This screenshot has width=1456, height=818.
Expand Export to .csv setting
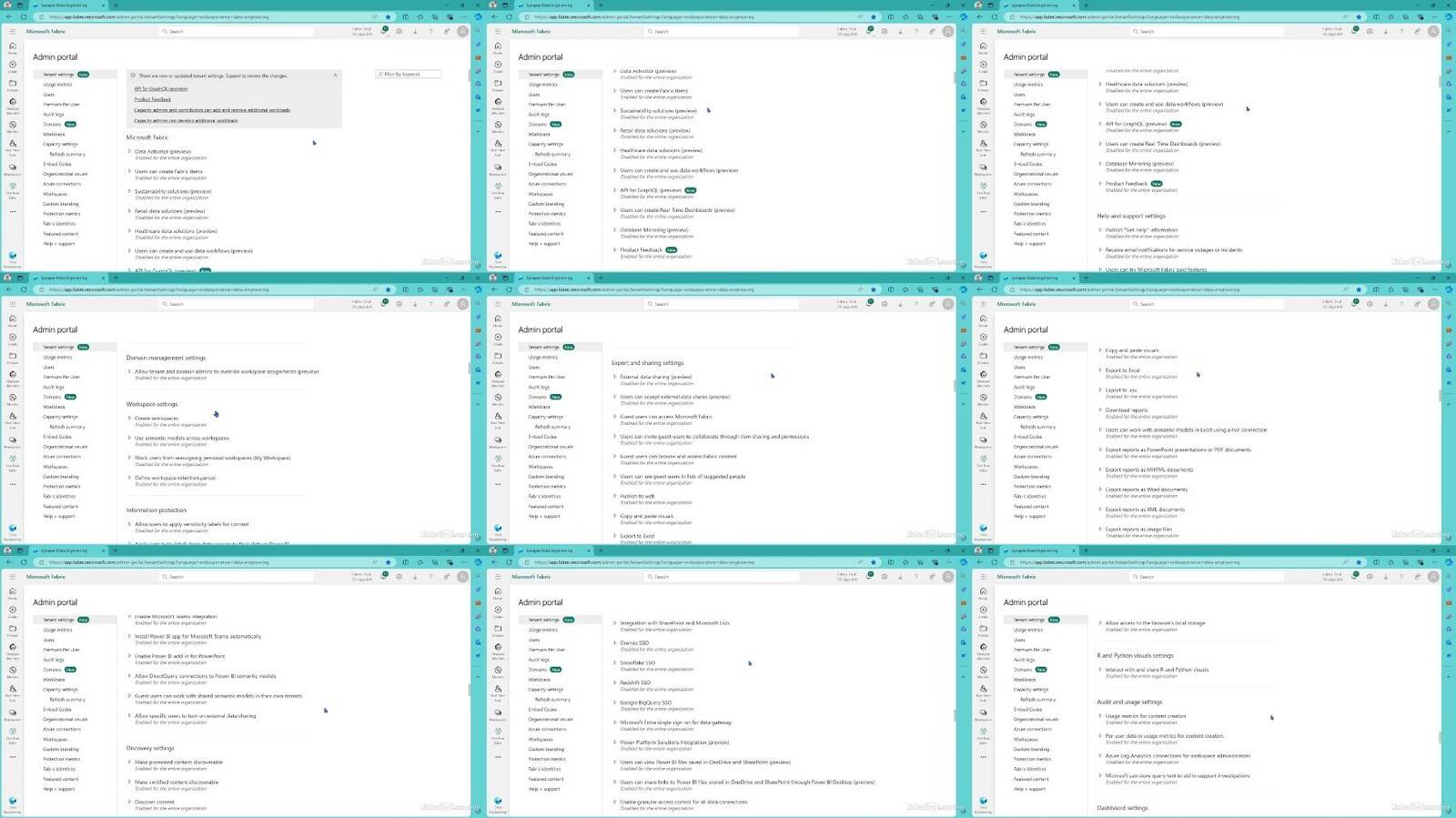(x=1100, y=390)
